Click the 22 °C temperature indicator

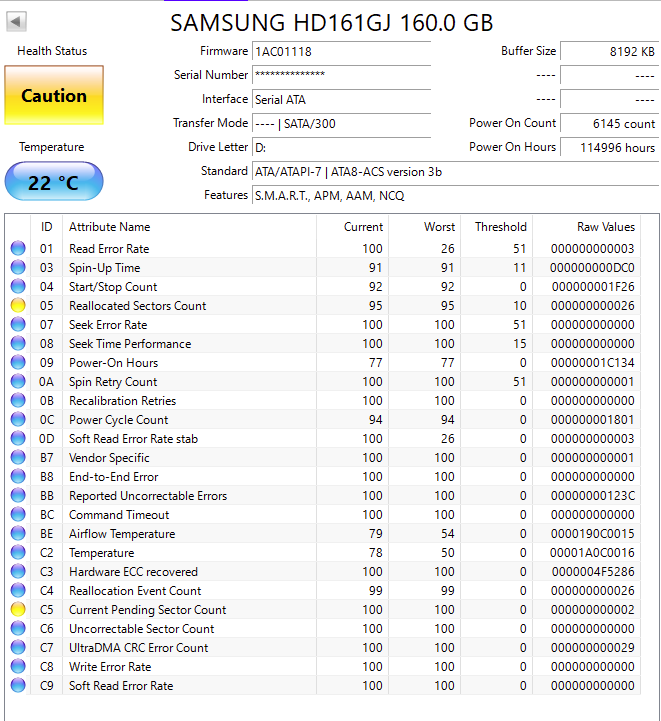(x=54, y=182)
